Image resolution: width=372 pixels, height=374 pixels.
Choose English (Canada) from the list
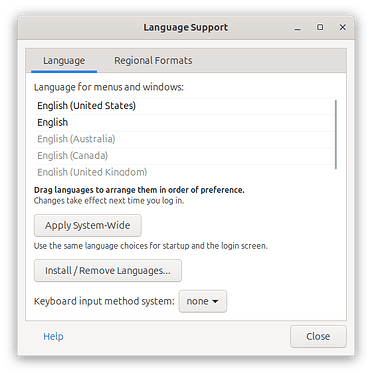pyautogui.click(x=184, y=156)
